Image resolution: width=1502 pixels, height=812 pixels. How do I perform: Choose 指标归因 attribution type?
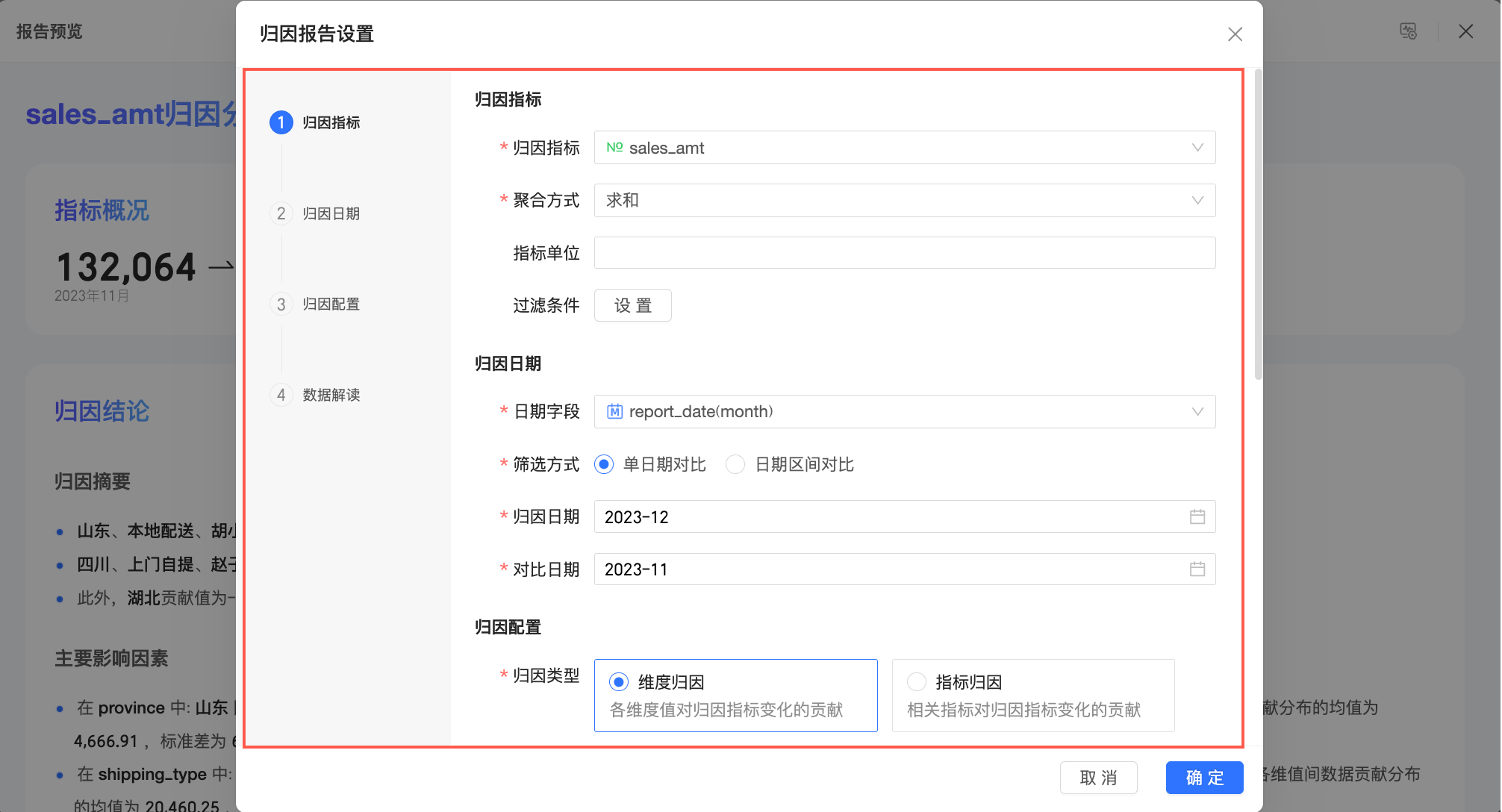pyautogui.click(x=917, y=681)
